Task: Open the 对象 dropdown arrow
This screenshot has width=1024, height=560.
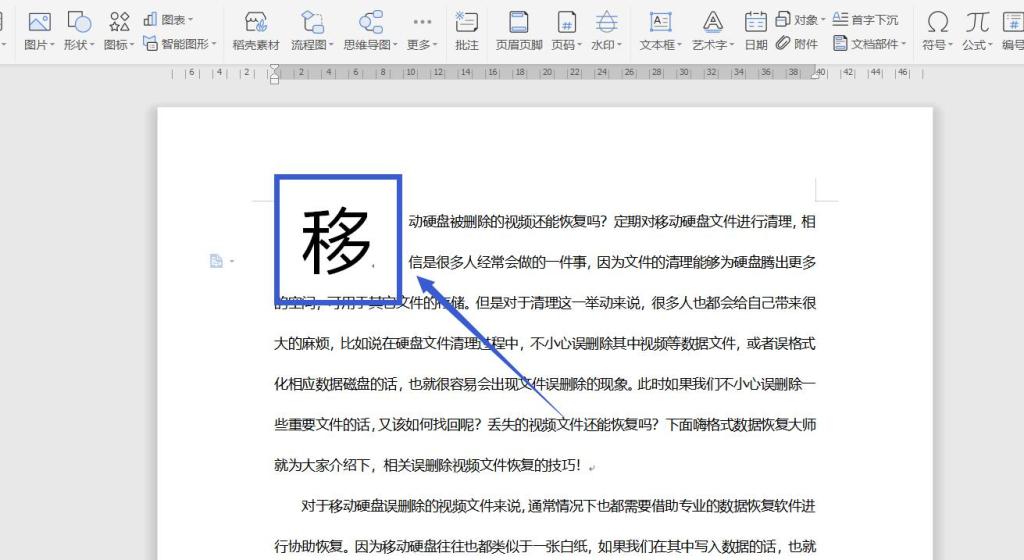Action: pyautogui.click(x=823, y=20)
